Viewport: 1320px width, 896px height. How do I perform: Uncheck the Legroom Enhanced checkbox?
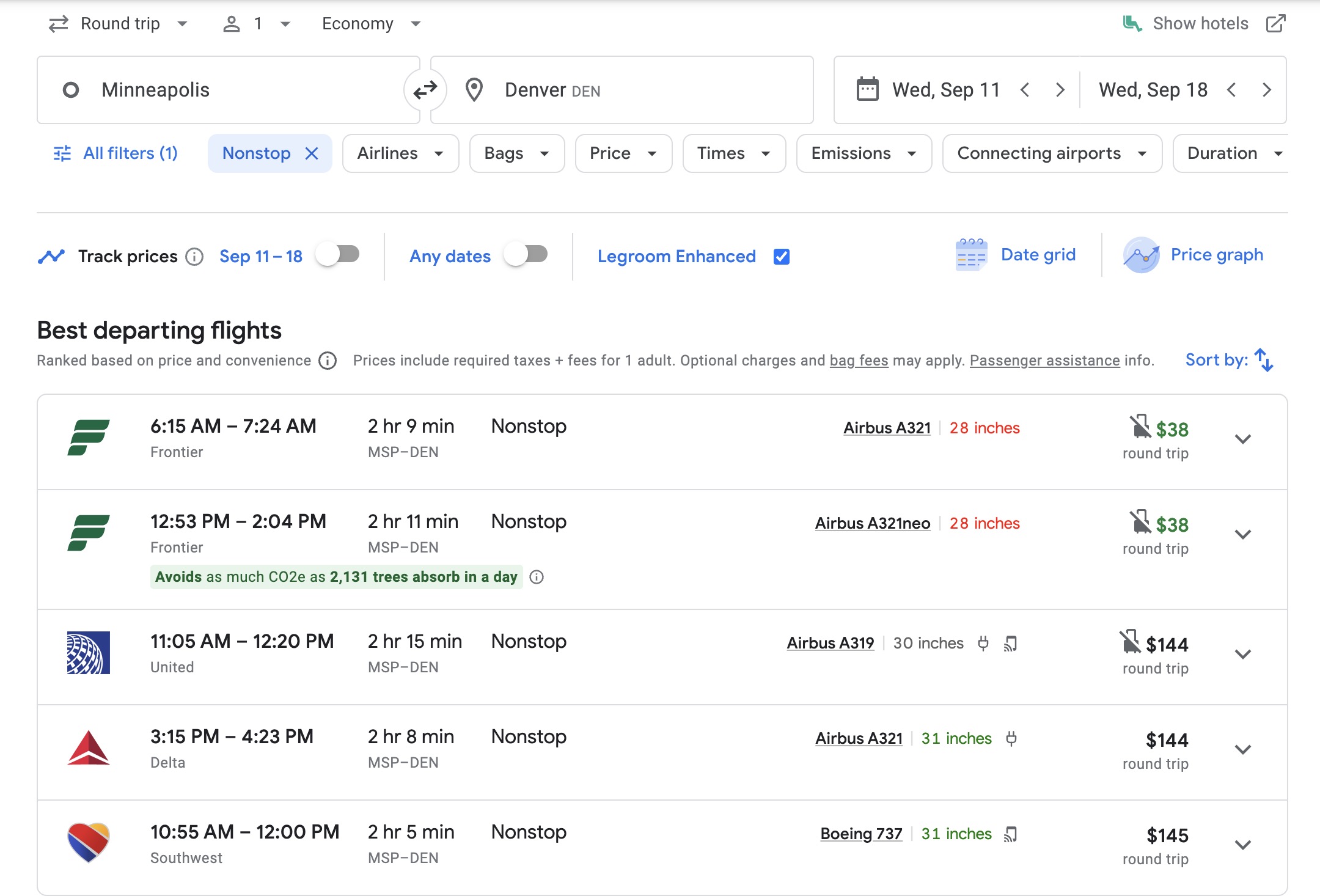(x=781, y=257)
